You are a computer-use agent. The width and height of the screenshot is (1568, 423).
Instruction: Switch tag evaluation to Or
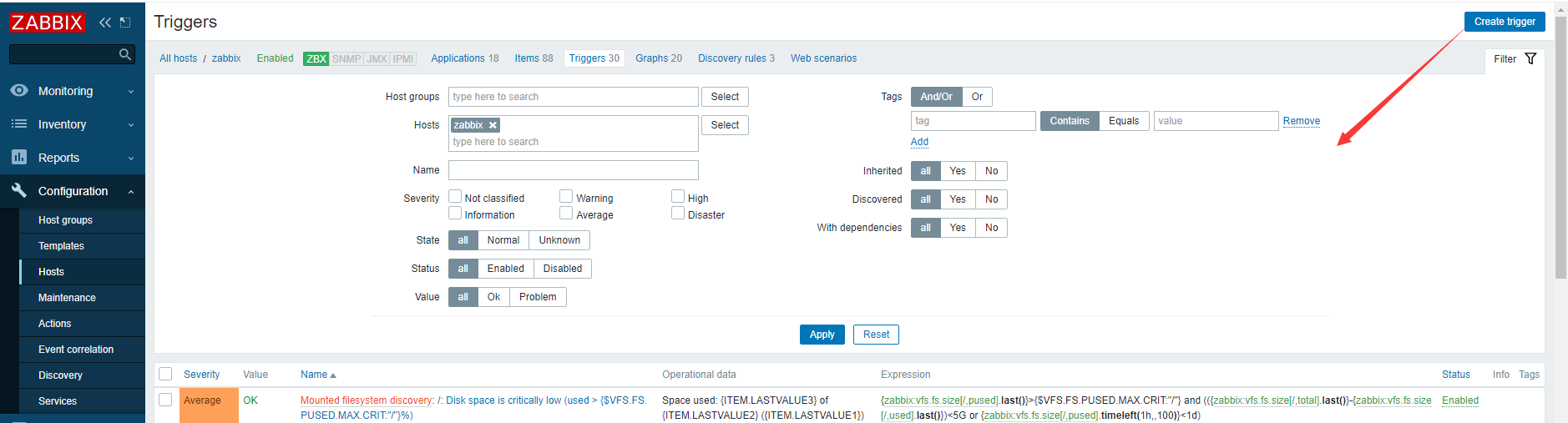point(977,97)
